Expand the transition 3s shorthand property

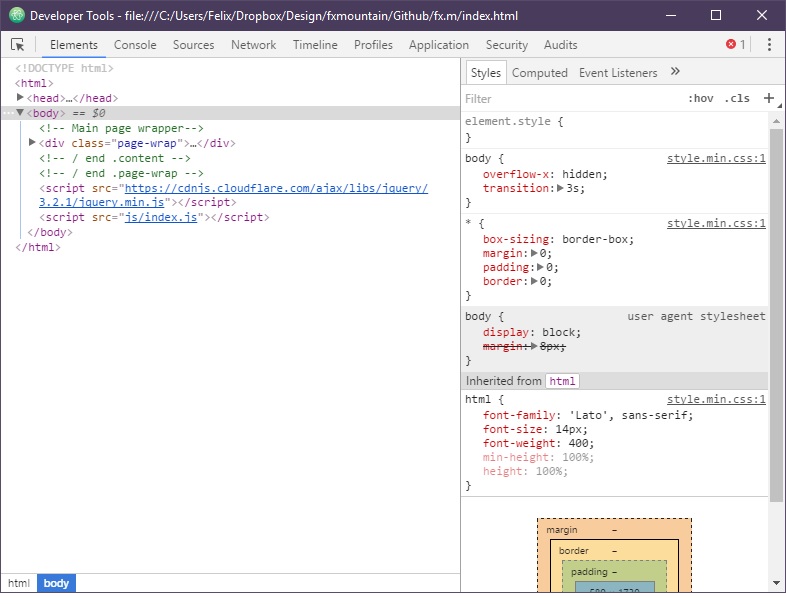point(560,188)
